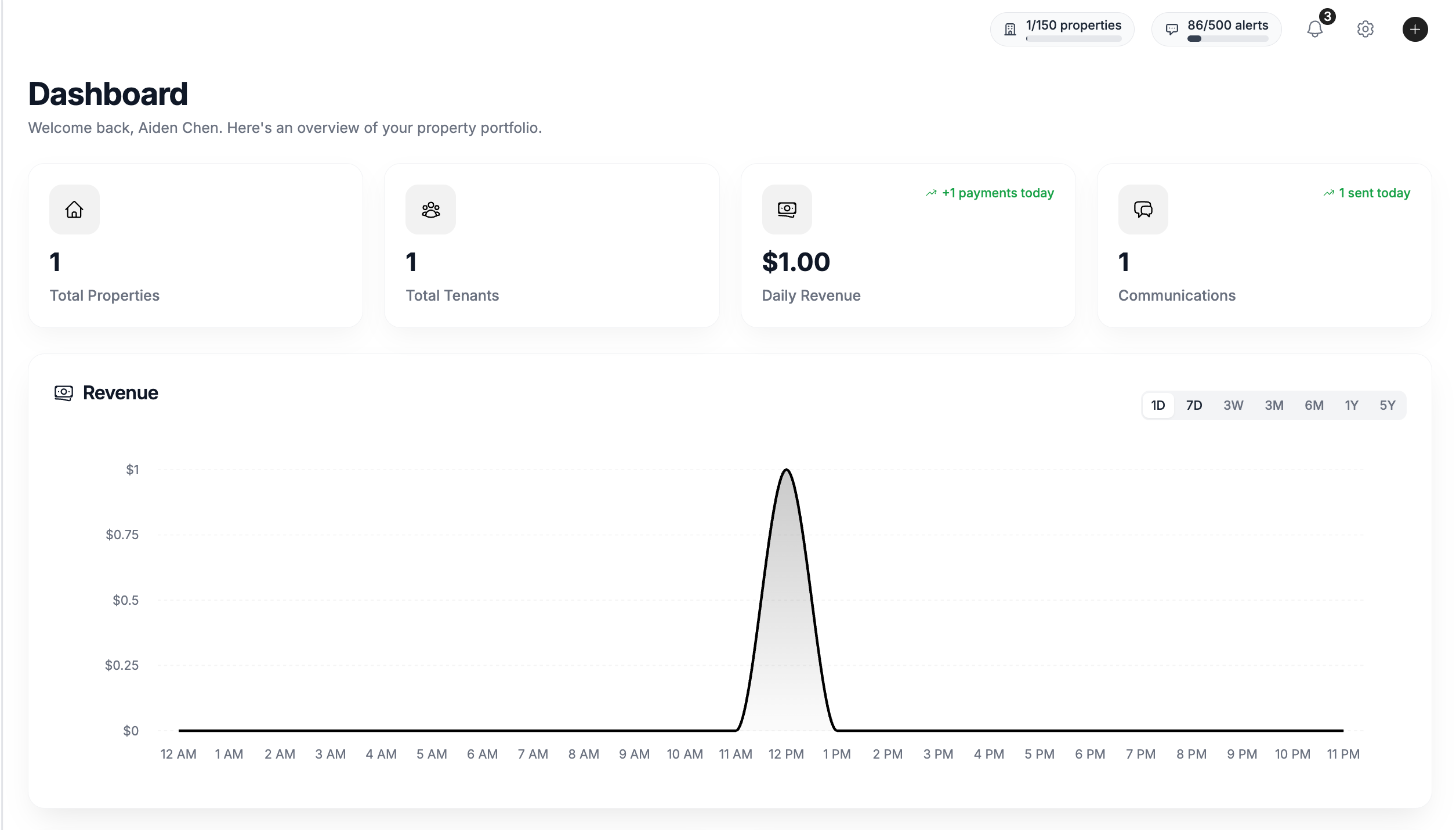Click the trend arrow beside sent today
Screen dimensions: 1456x830
pyautogui.click(x=1328, y=193)
